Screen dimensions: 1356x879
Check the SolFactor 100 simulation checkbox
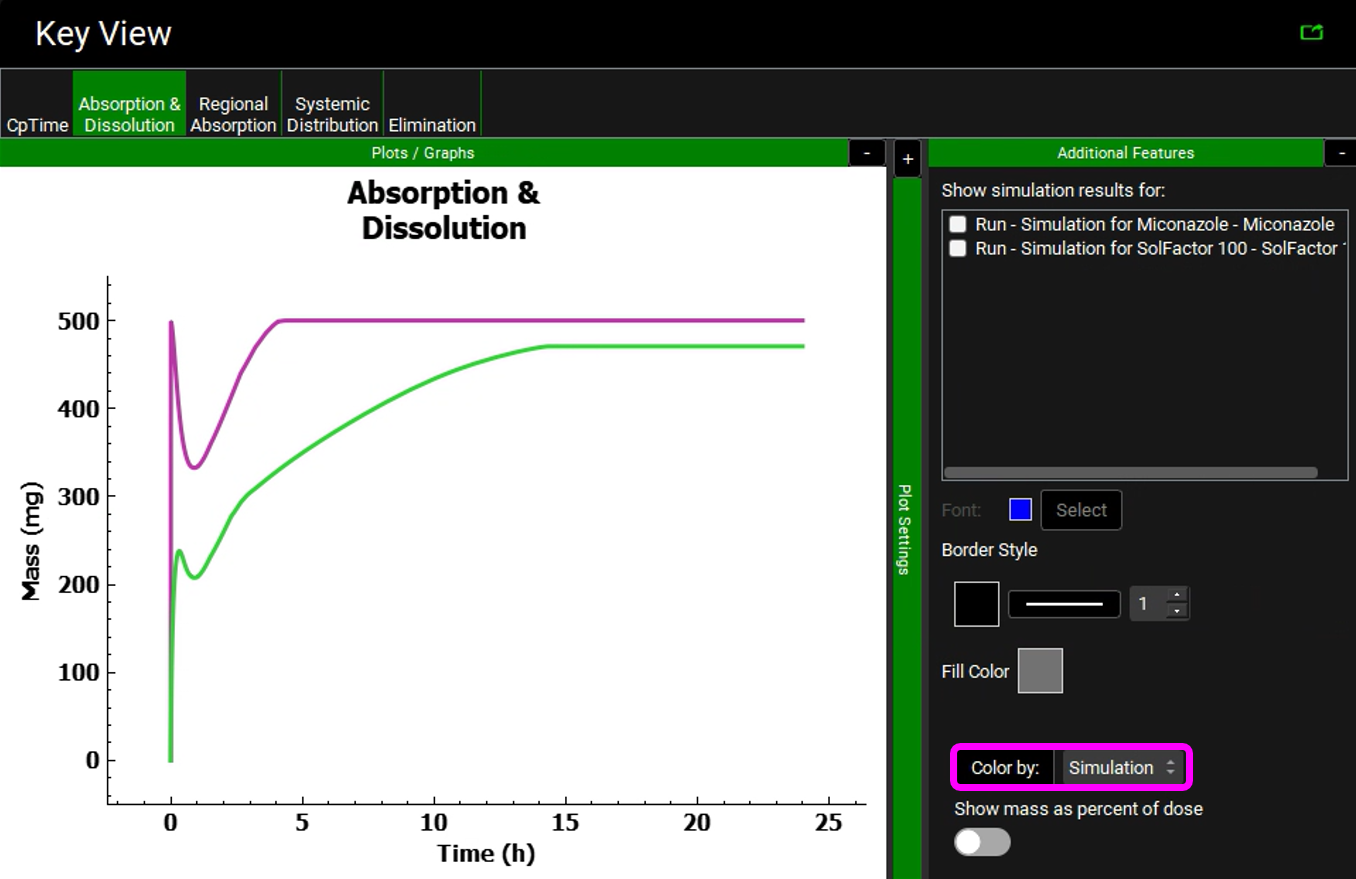click(x=958, y=248)
